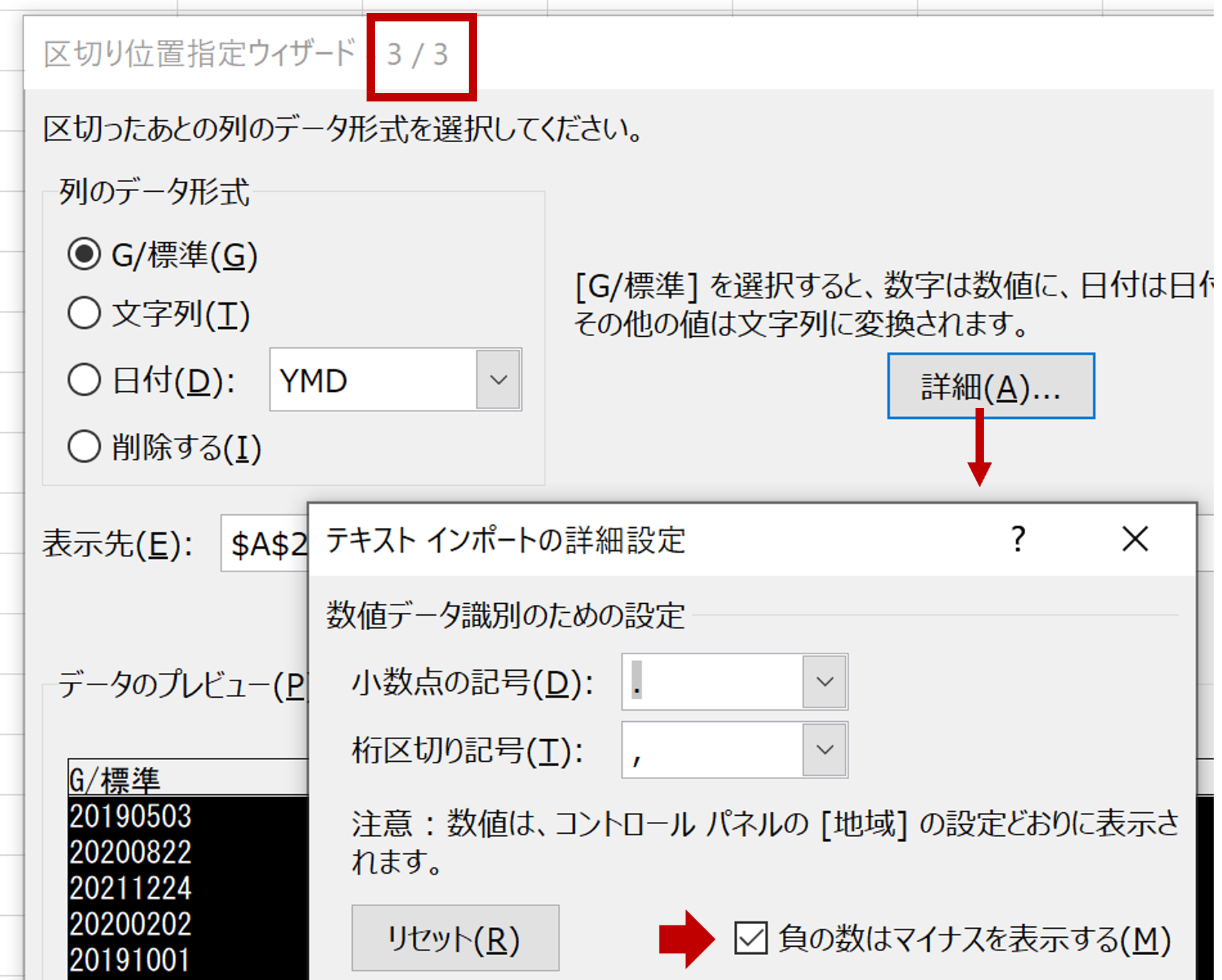Select the 削除する(I) radio option
Image resolution: width=1222 pixels, height=980 pixels.
click(84, 447)
